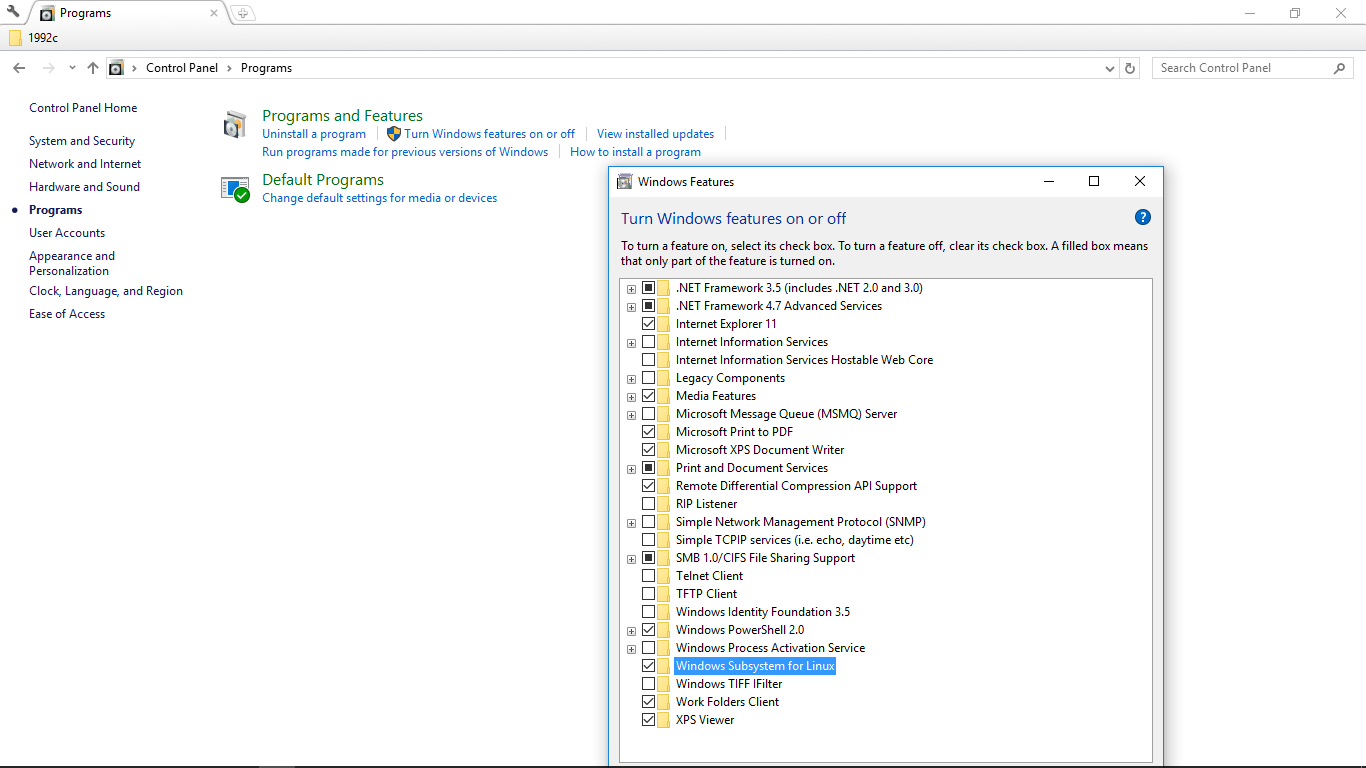
Task: Open Control Panel from the breadcrumb
Action: click(x=182, y=67)
